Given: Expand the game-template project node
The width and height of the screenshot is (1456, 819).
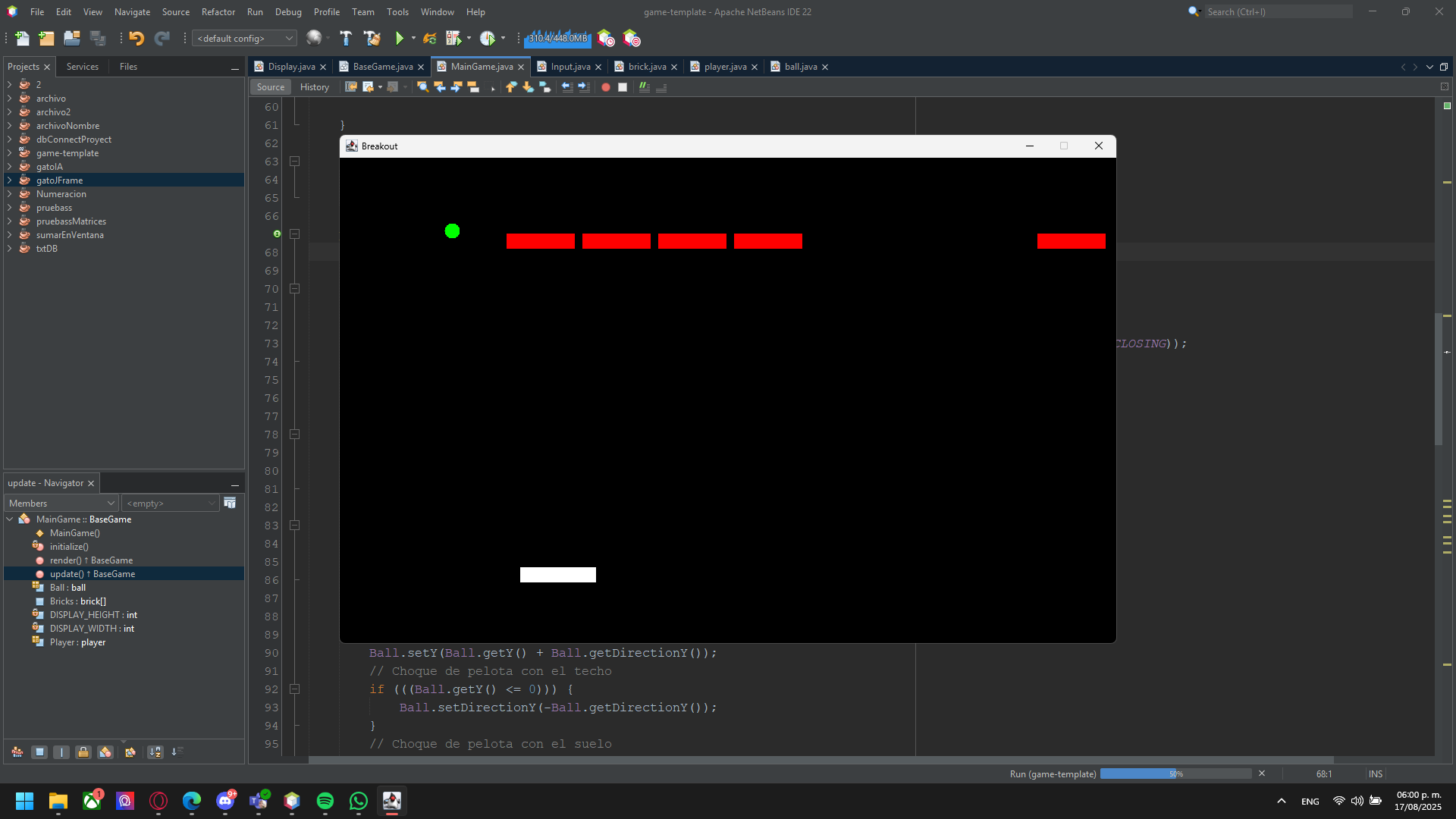Looking at the screenshot, I should point(10,153).
